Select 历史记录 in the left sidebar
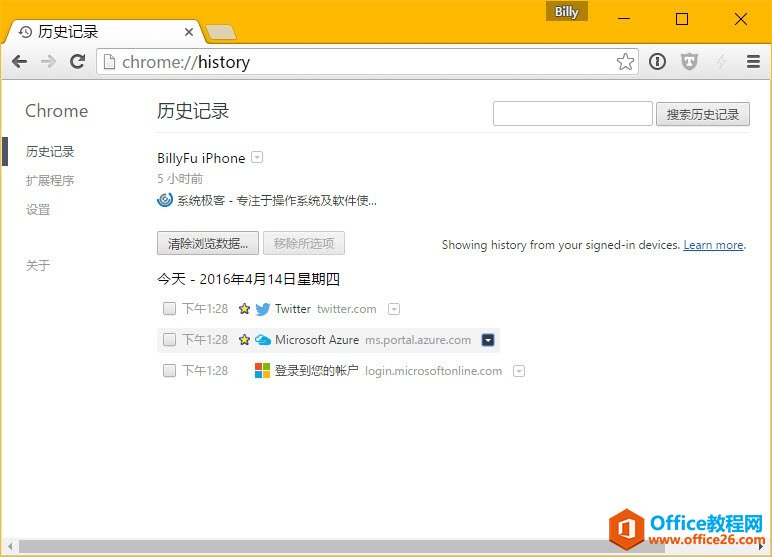This screenshot has height=557, width=772. coord(50,151)
